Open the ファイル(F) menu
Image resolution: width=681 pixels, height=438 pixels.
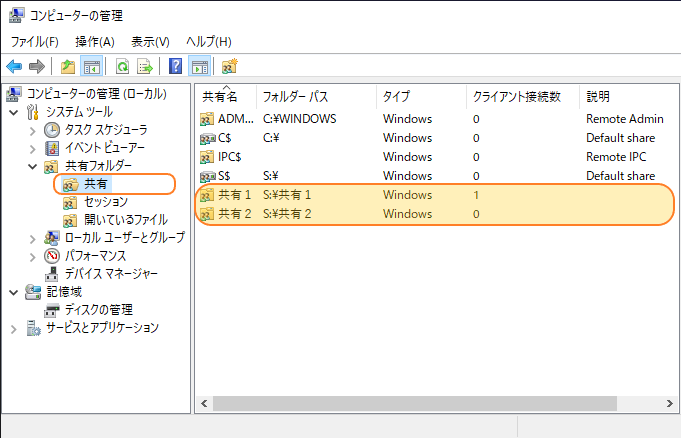point(35,42)
